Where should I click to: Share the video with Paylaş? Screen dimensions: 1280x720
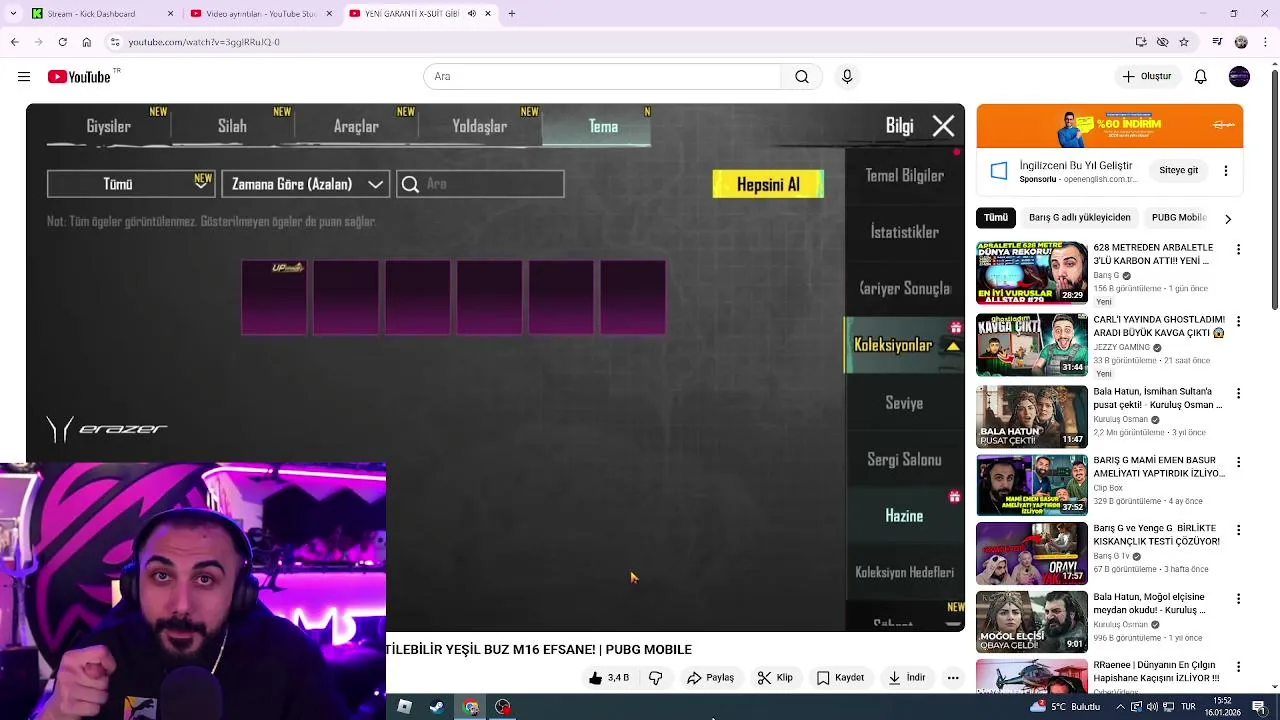tap(710, 678)
